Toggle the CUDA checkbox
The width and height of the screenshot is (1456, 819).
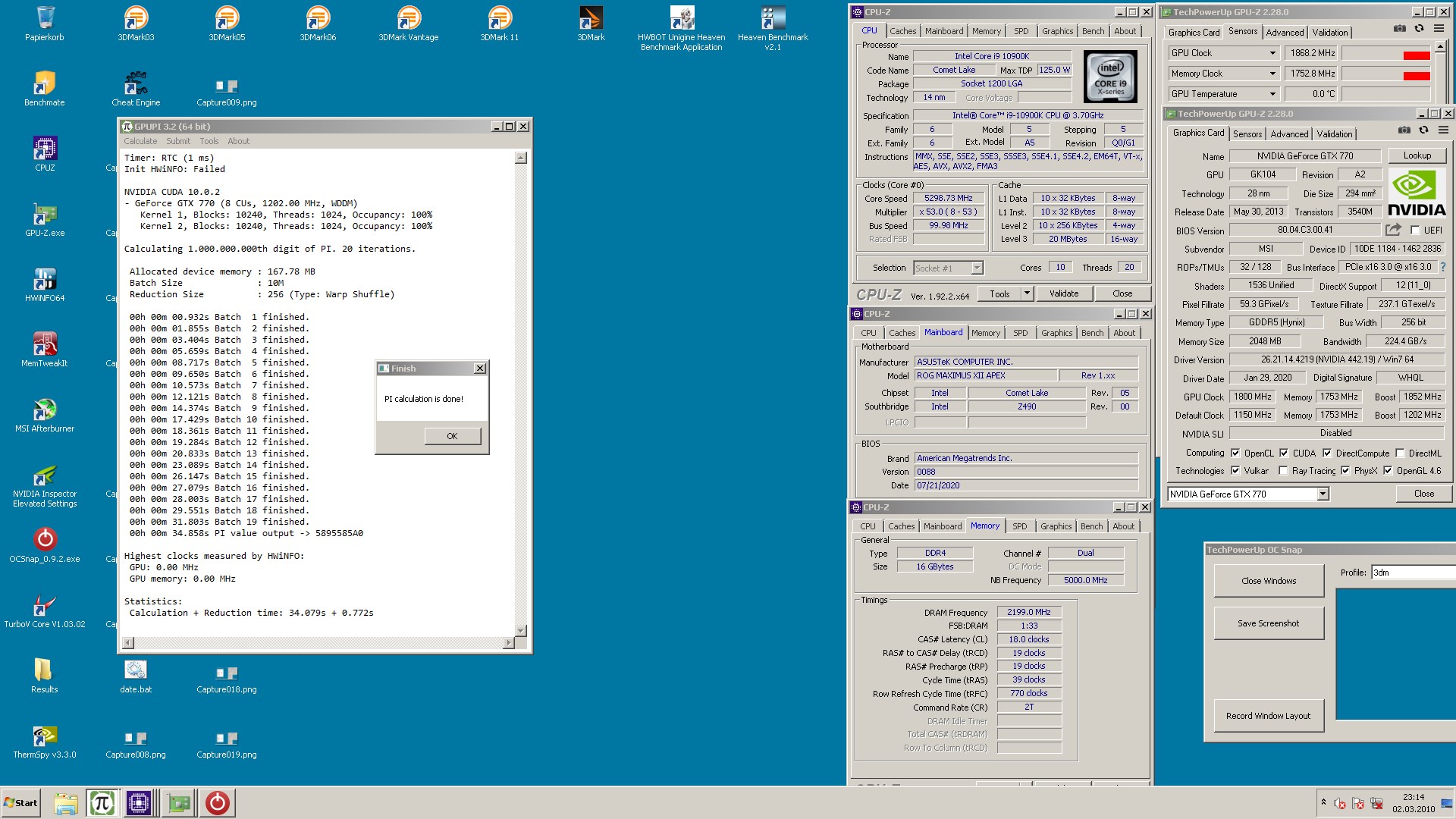tap(1284, 453)
